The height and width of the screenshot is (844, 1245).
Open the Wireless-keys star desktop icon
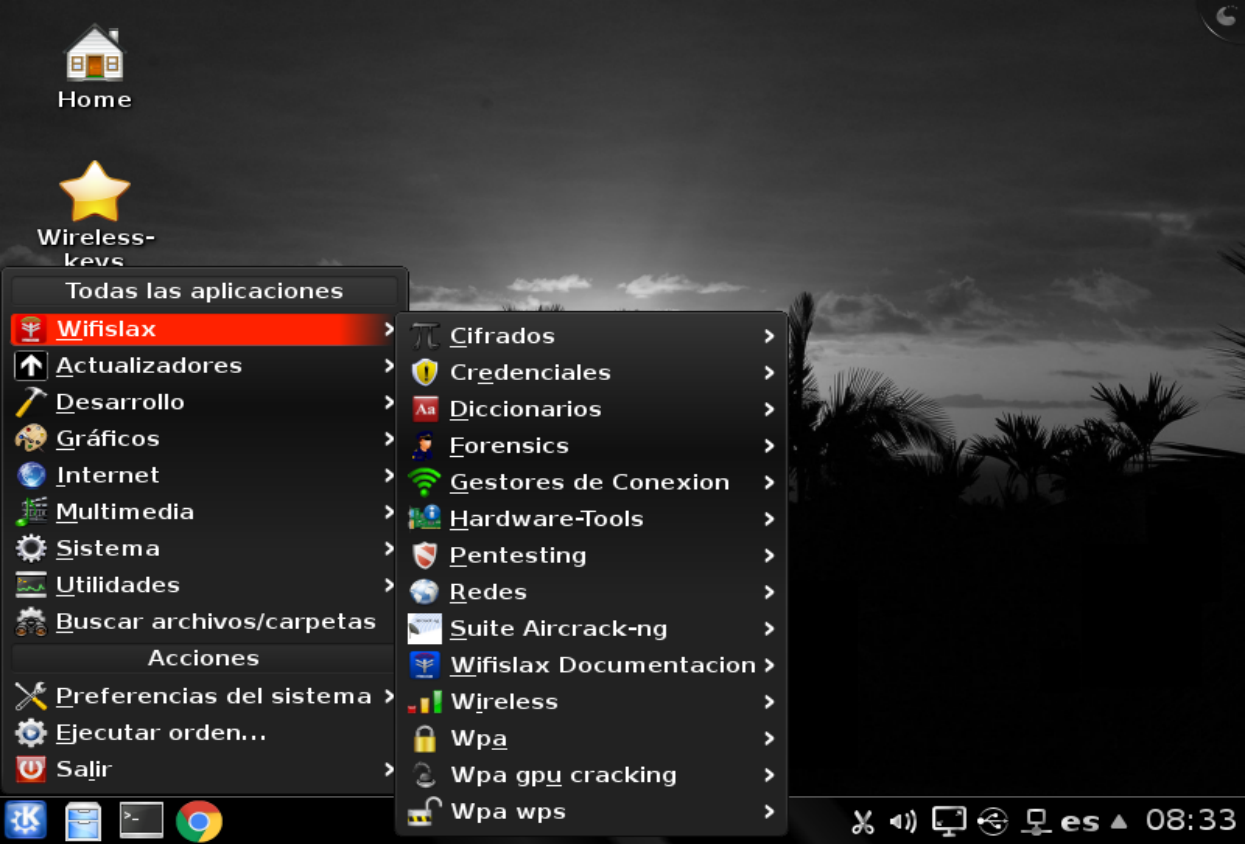click(94, 191)
